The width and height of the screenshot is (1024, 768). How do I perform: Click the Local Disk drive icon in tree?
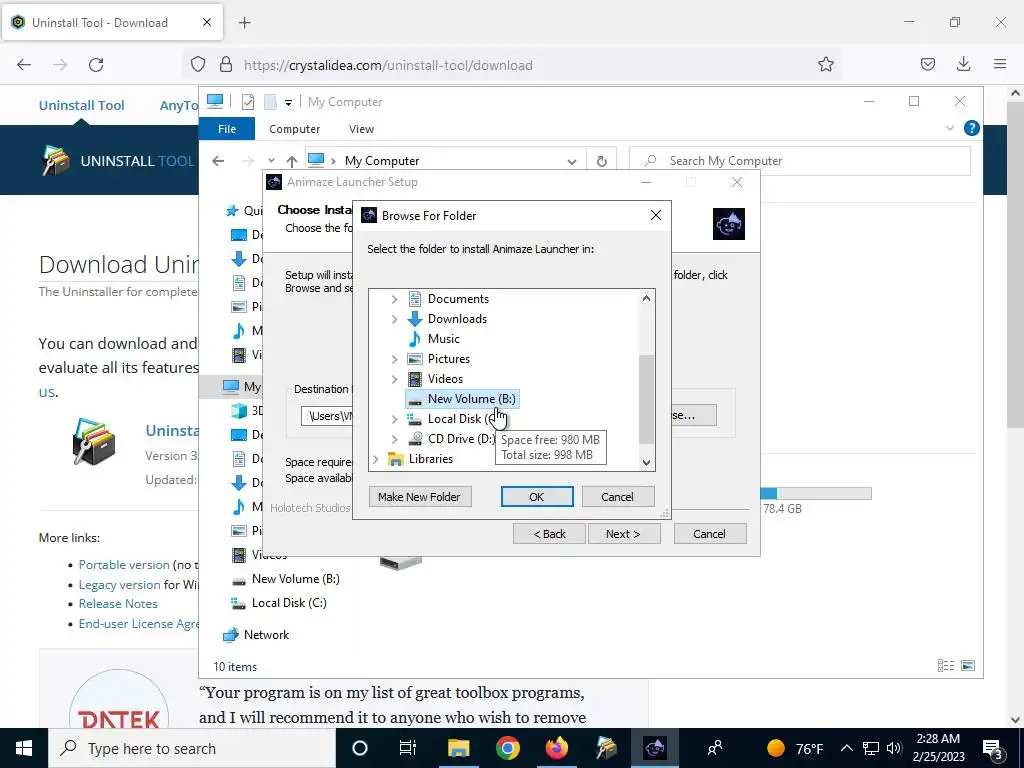(x=415, y=419)
